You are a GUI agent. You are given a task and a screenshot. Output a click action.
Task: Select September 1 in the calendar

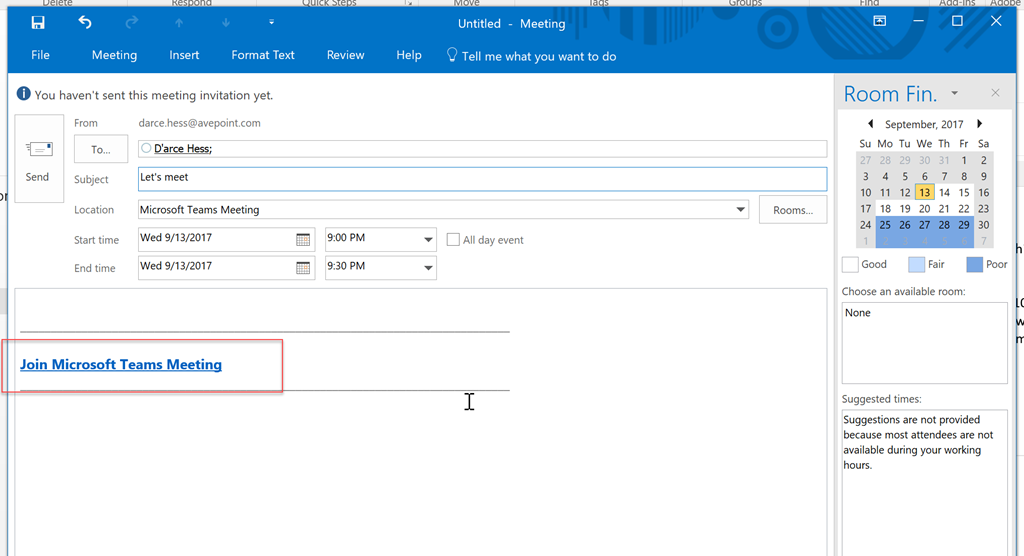(964, 160)
